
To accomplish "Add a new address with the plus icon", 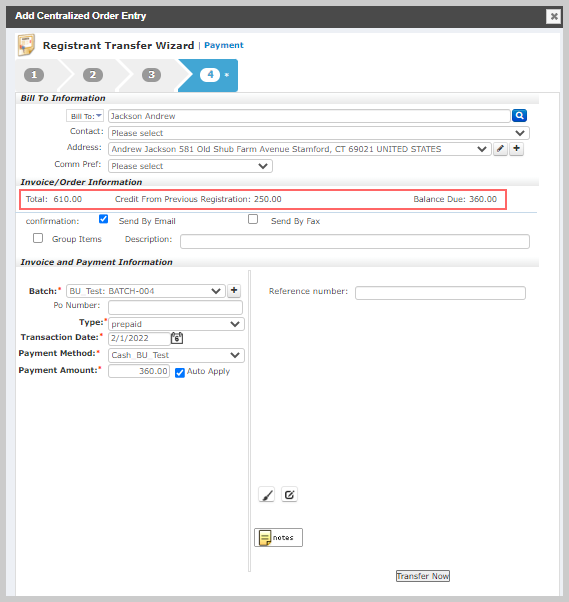I will point(516,149).
